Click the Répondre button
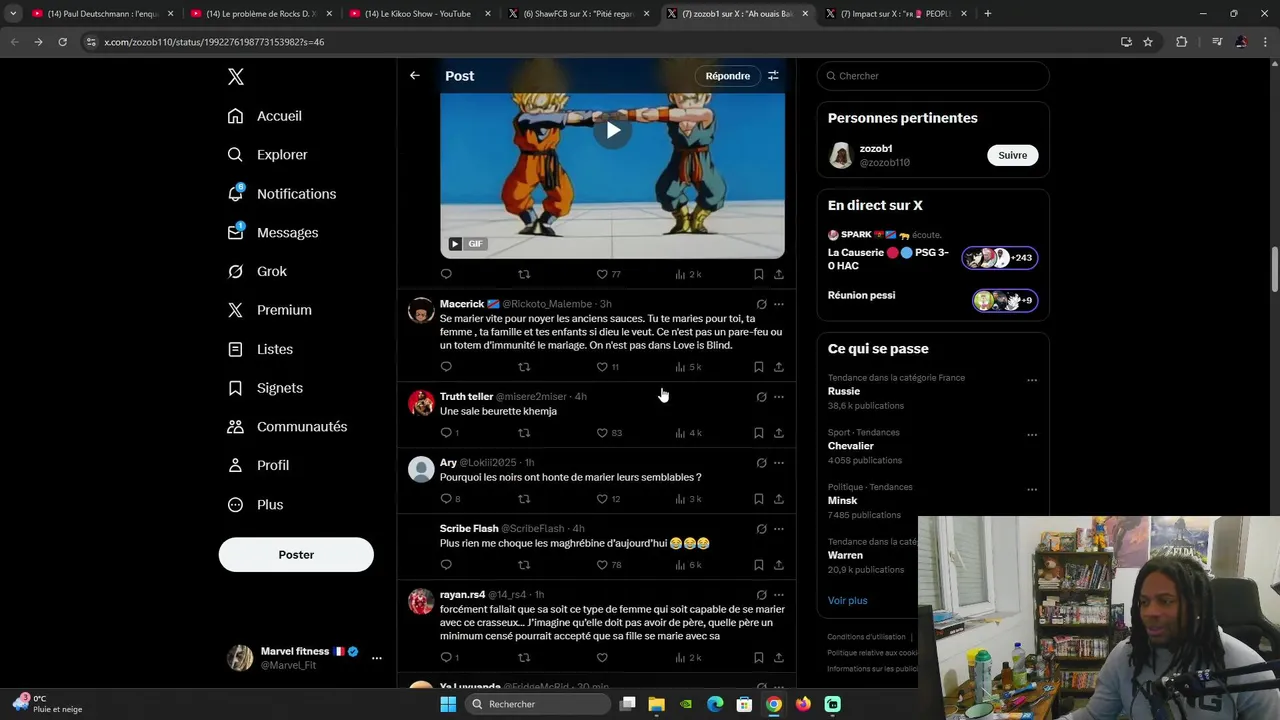The height and width of the screenshot is (720, 1280). click(728, 76)
